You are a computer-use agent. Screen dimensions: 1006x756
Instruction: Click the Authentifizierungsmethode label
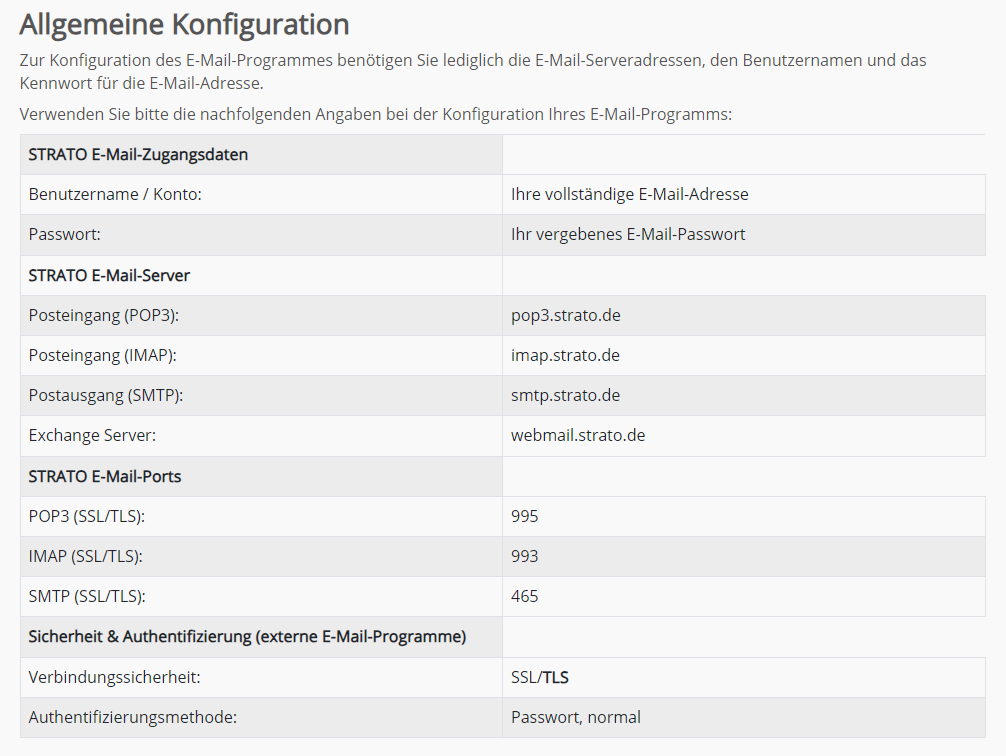click(134, 717)
